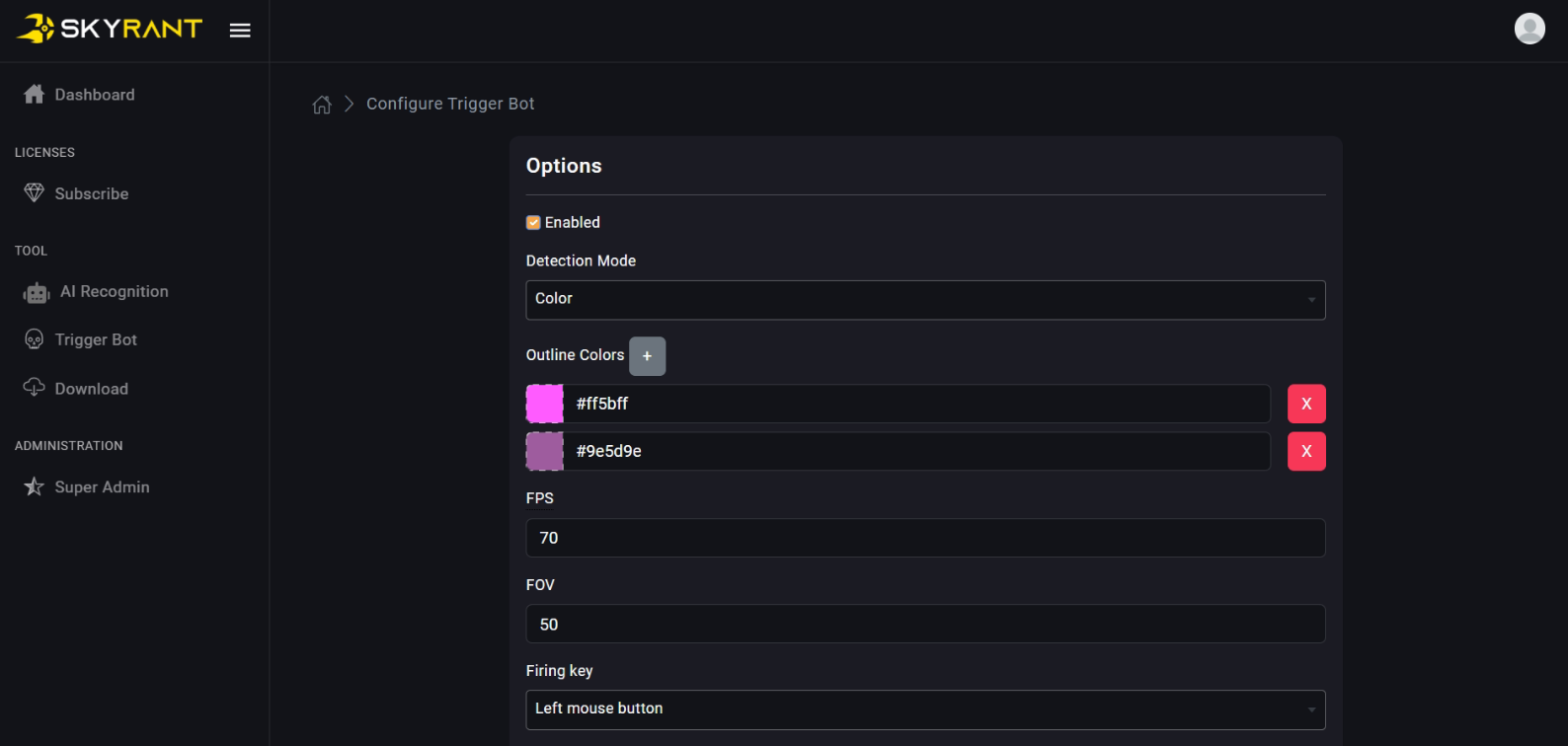Click the Subscribe diamond icon

point(35,193)
